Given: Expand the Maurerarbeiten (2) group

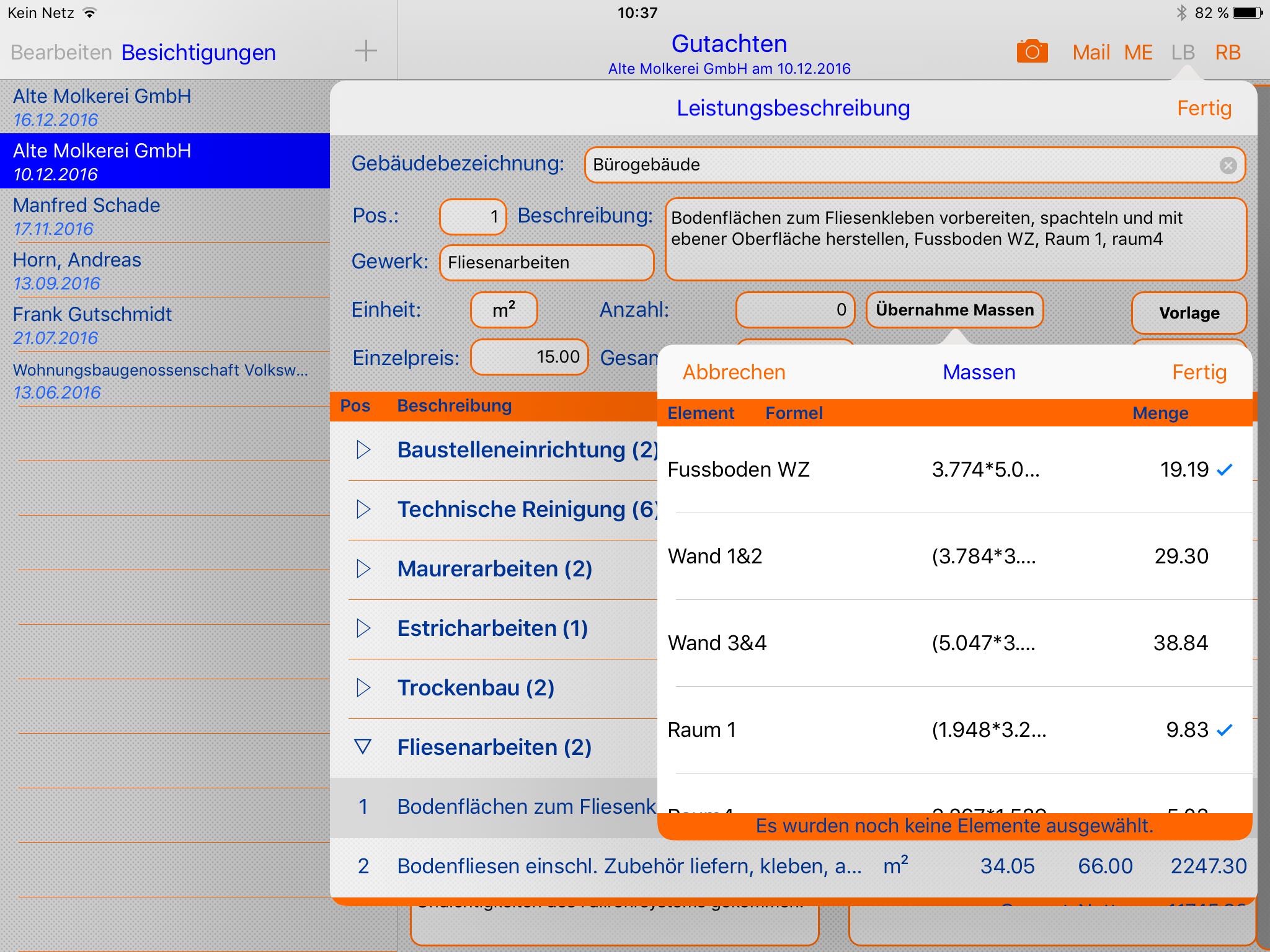Looking at the screenshot, I should pyautogui.click(x=363, y=569).
